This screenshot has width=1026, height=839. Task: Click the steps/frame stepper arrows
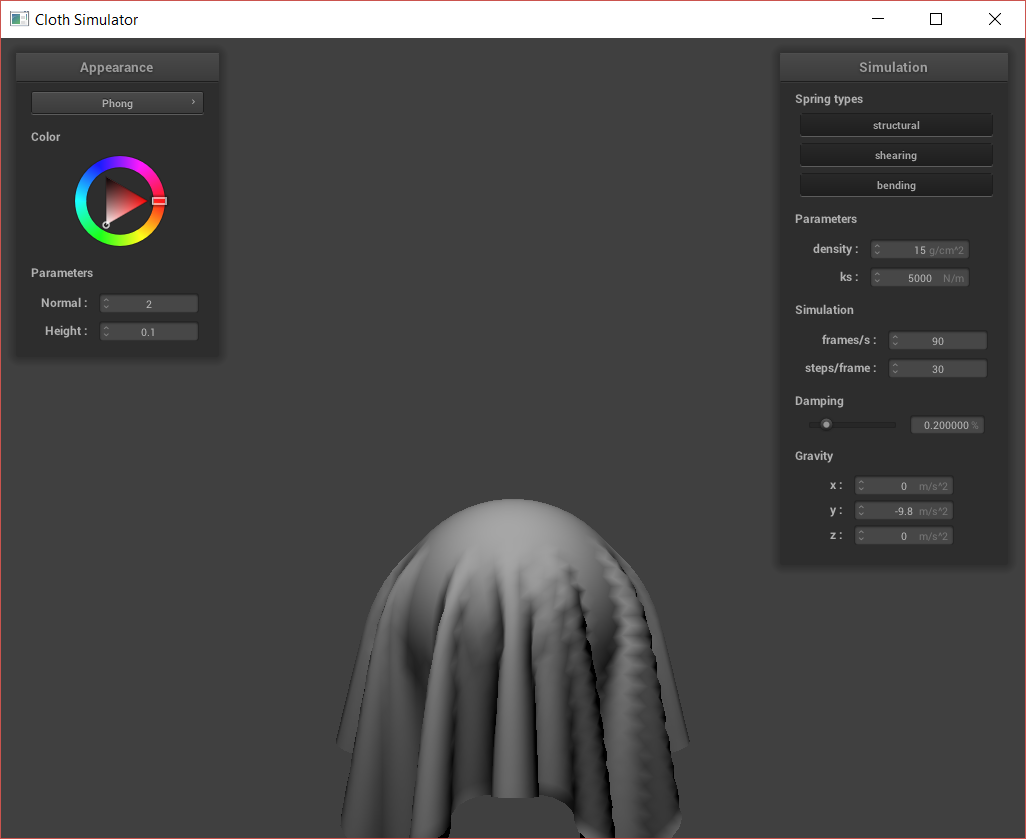(x=895, y=369)
